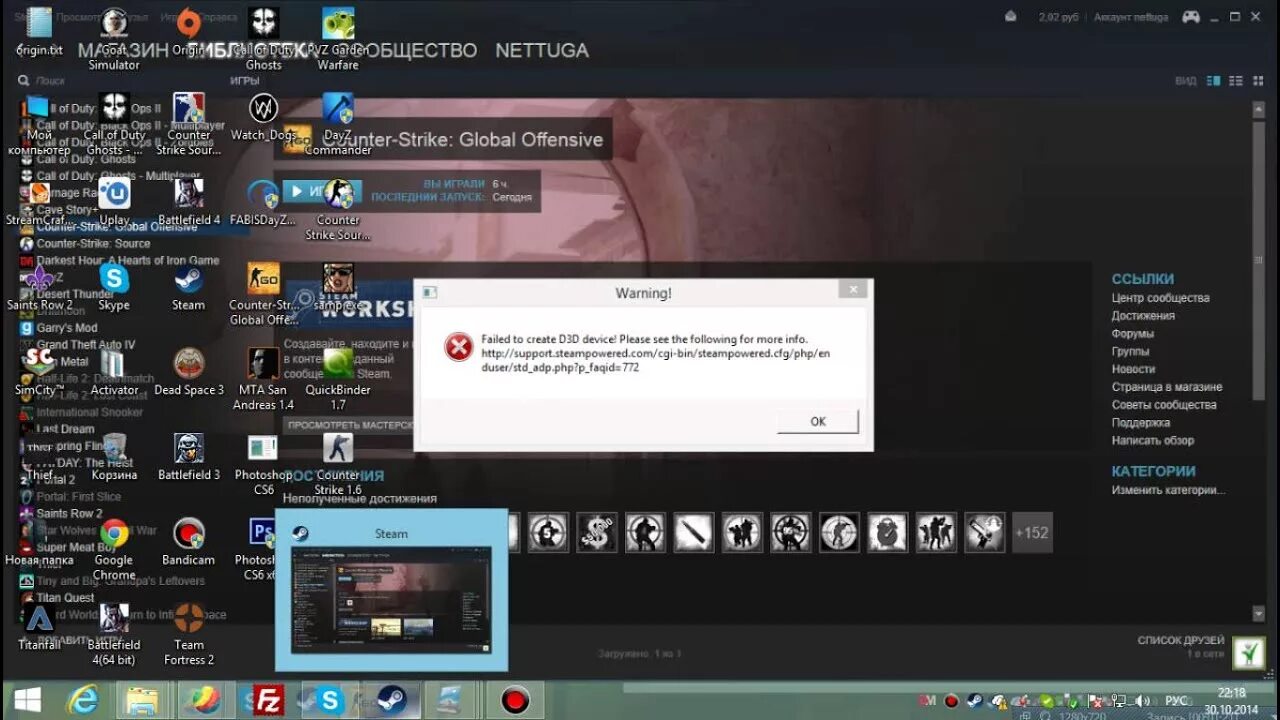
Task: Open the FileZilla taskbar icon
Action: (267, 700)
